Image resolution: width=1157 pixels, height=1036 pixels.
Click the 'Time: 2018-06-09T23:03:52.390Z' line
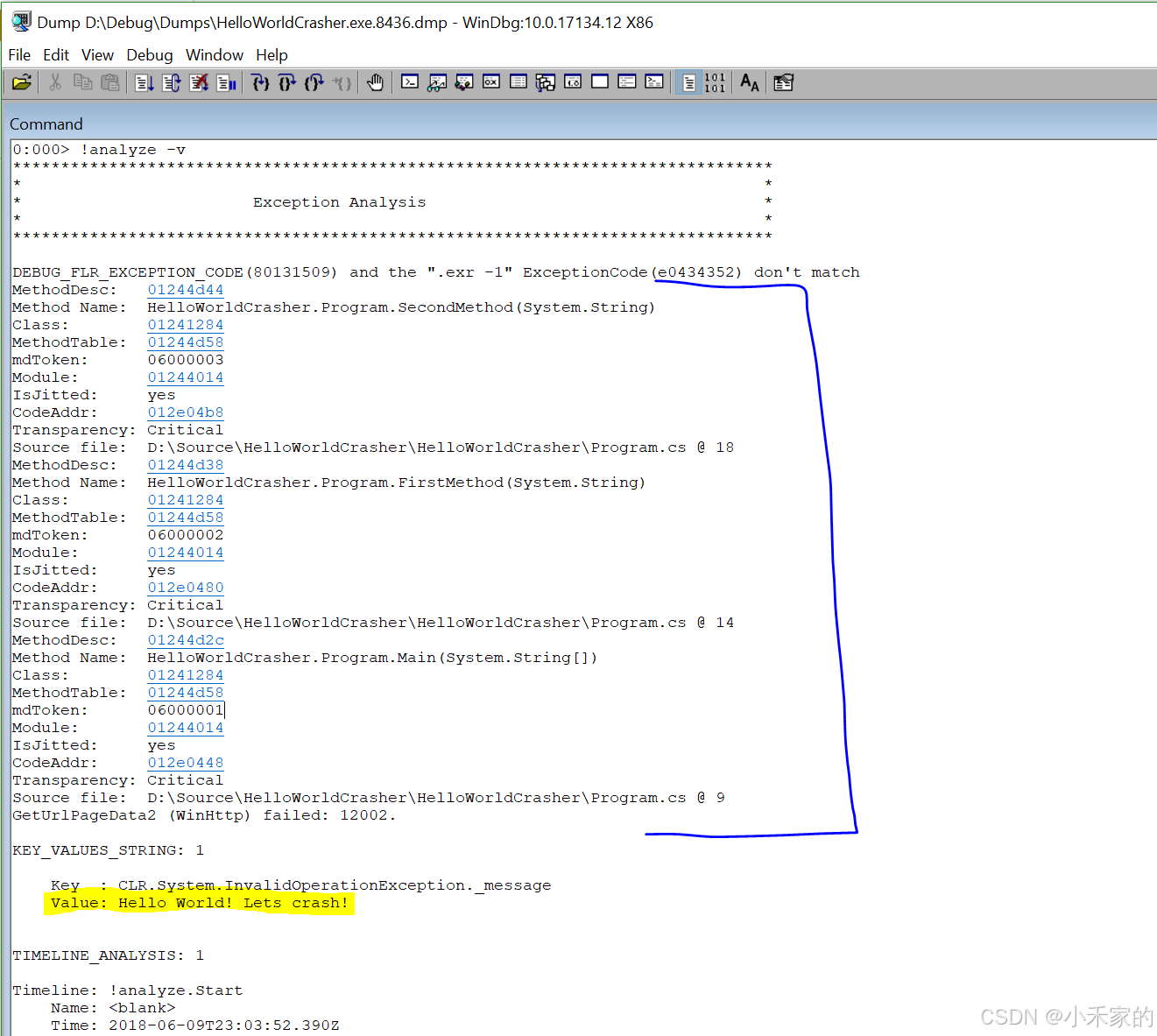click(x=195, y=1025)
